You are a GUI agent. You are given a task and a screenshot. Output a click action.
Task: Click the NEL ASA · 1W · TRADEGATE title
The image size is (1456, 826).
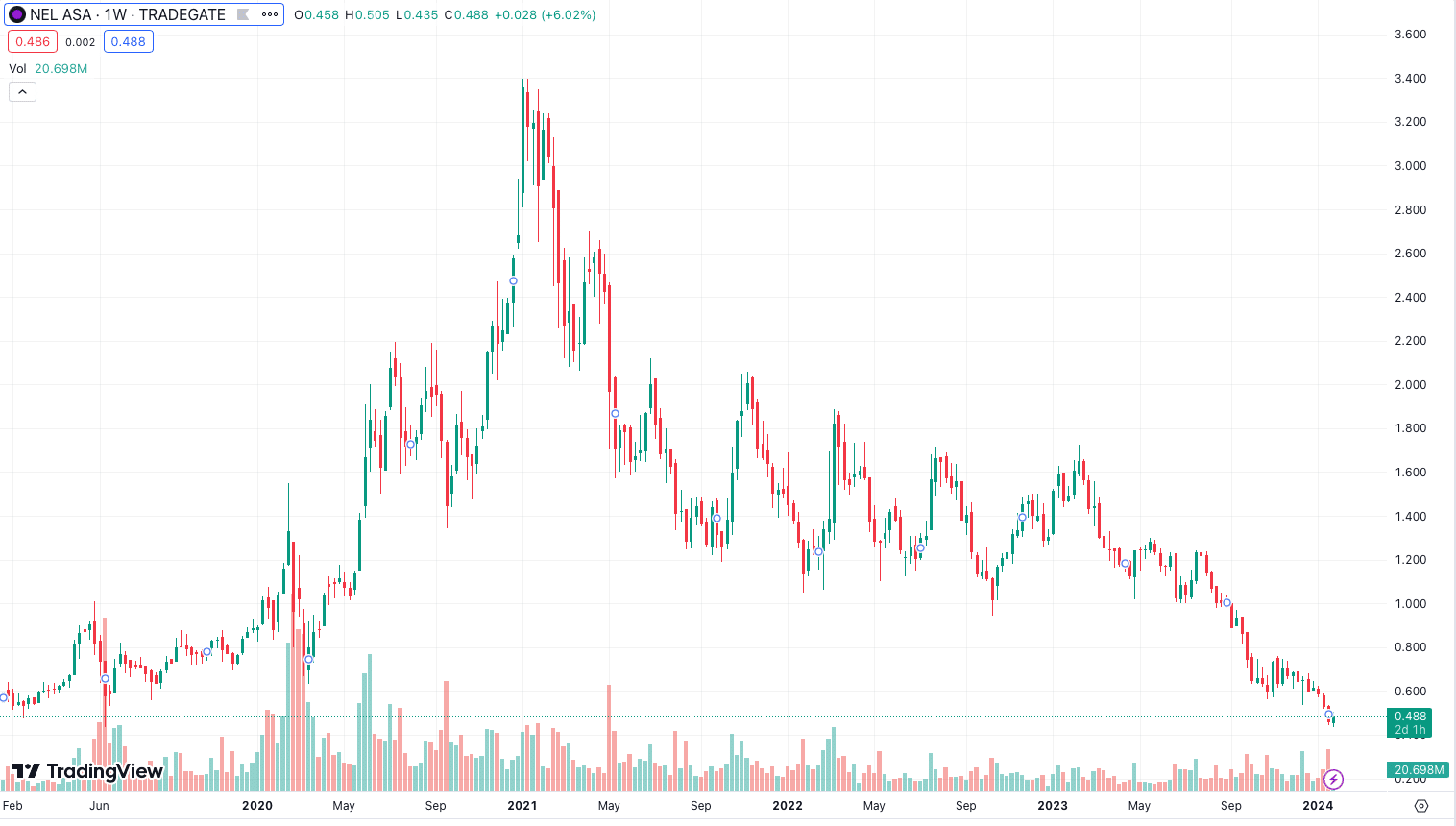[128, 14]
